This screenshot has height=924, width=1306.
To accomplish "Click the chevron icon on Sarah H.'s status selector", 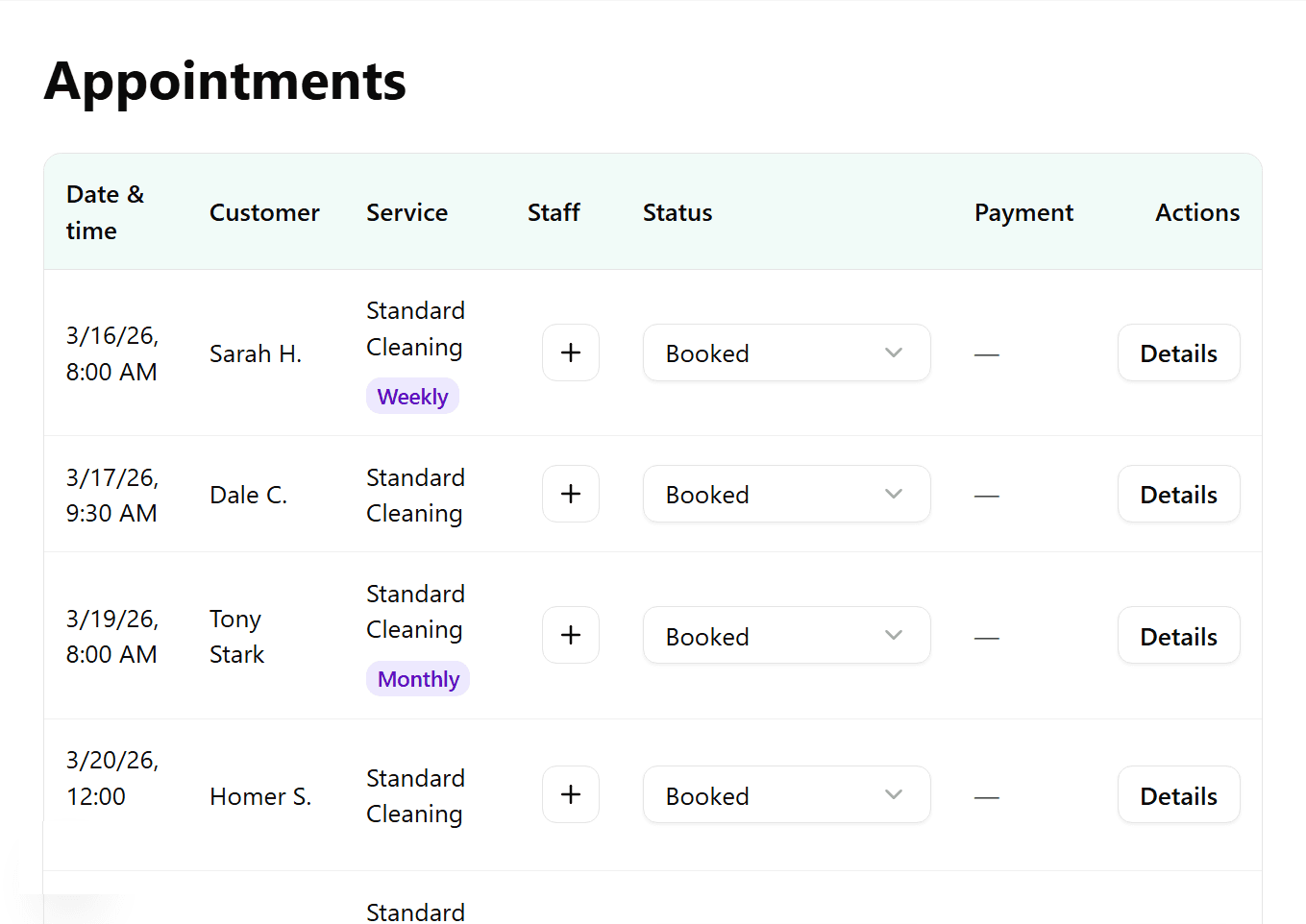I will 893,353.
